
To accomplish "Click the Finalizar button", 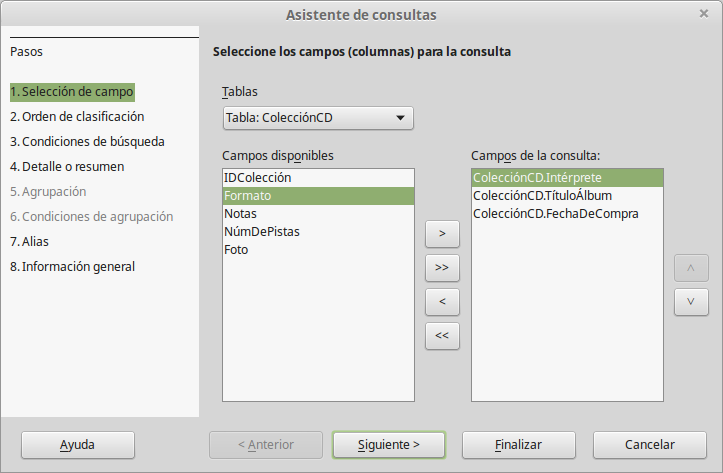I will [x=517, y=444].
